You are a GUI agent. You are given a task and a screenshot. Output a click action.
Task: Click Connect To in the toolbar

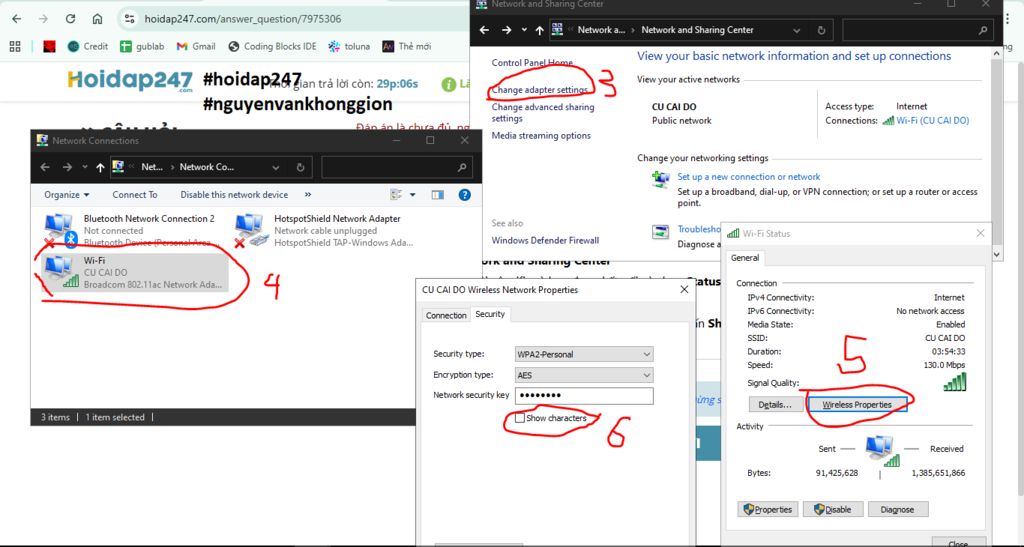coord(135,195)
